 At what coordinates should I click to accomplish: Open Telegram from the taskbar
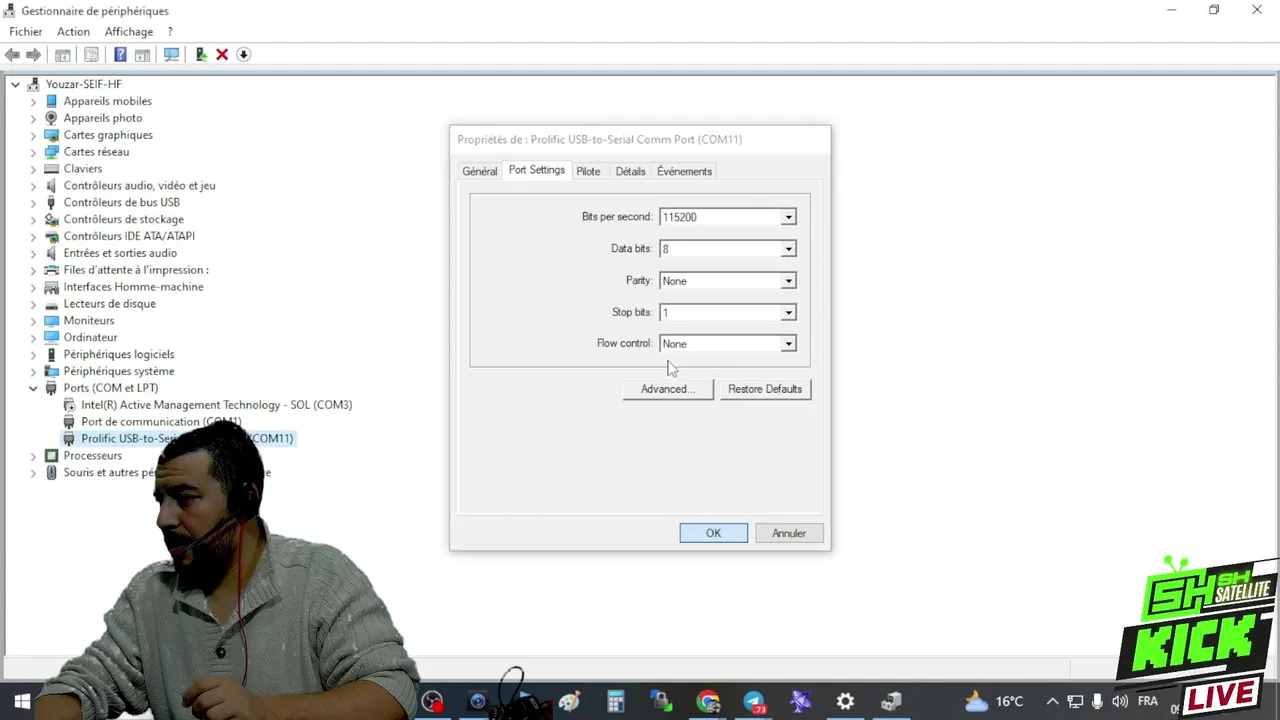tap(754, 702)
